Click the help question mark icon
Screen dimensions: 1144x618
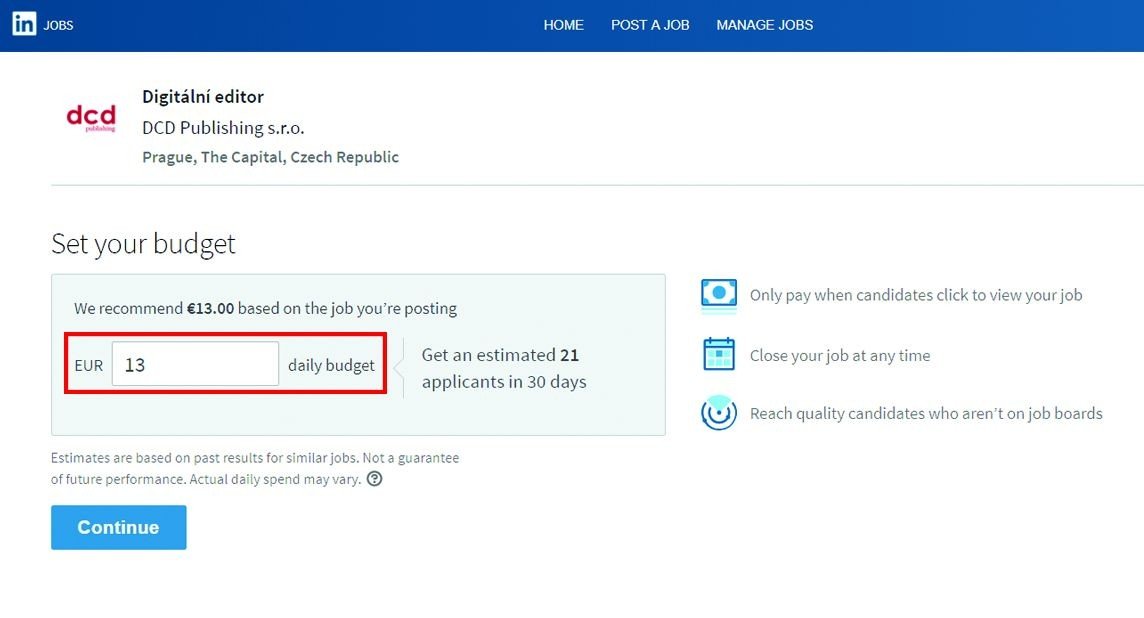[x=374, y=479]
